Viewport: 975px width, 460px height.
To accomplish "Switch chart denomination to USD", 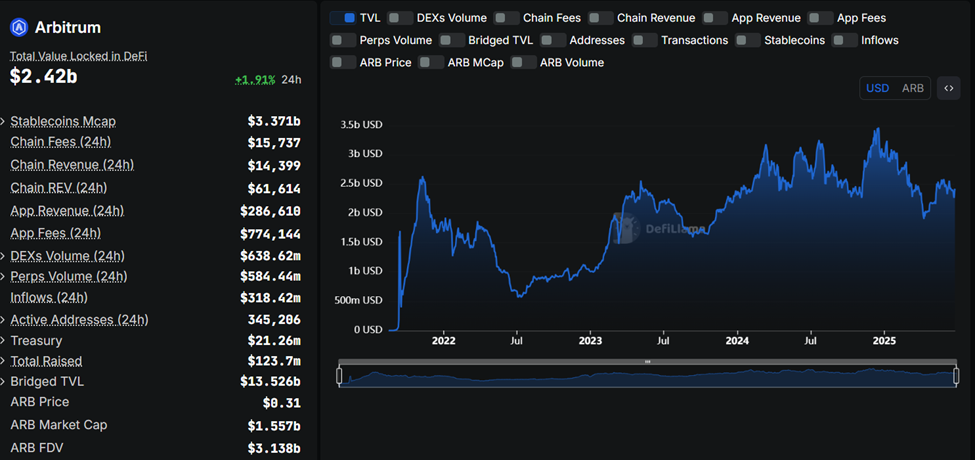I will click(877, 88).
